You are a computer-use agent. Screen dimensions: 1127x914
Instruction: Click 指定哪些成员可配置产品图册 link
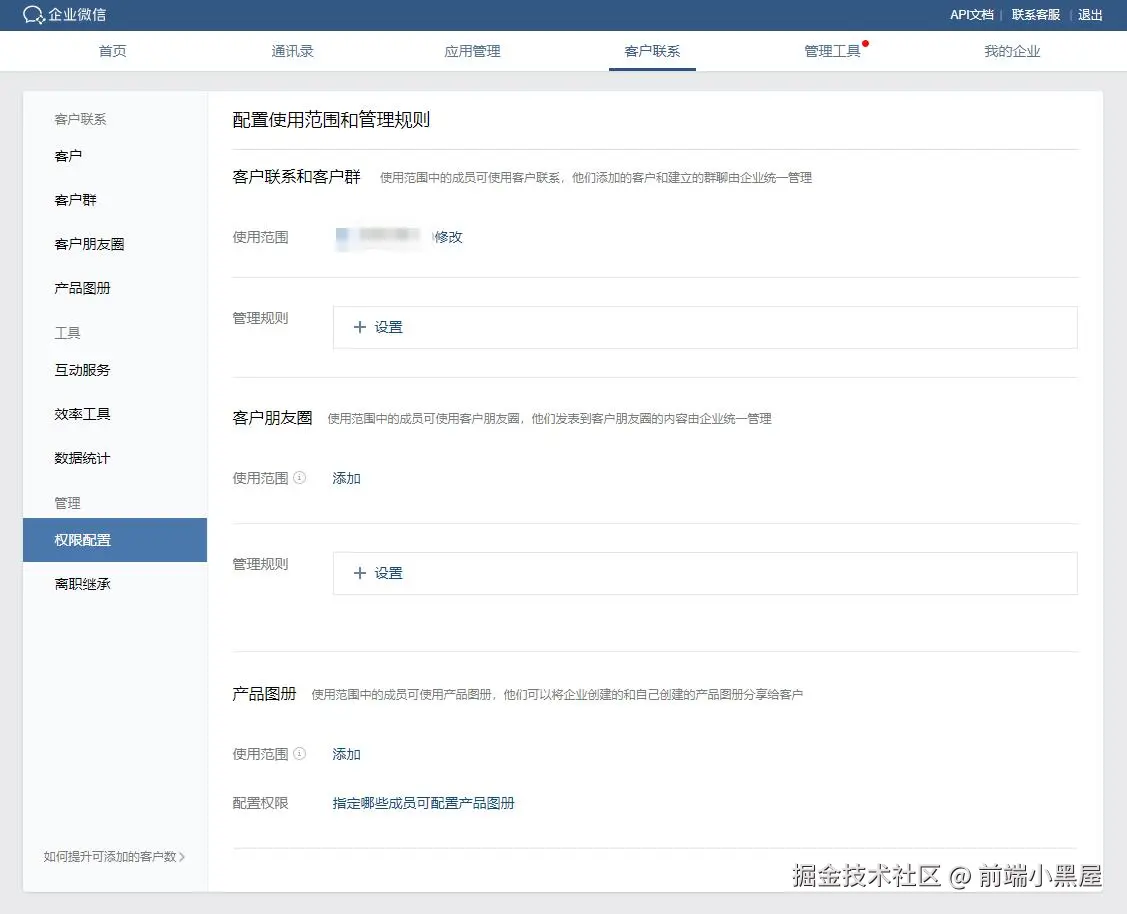click(x=423, y=803)
